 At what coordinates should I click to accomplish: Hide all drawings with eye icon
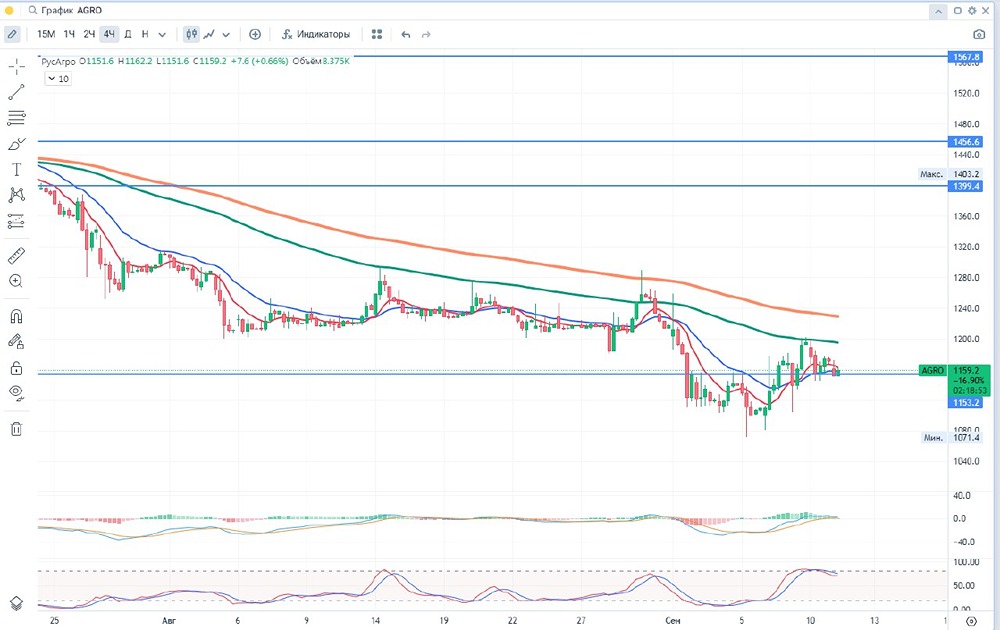click(17, 393)
